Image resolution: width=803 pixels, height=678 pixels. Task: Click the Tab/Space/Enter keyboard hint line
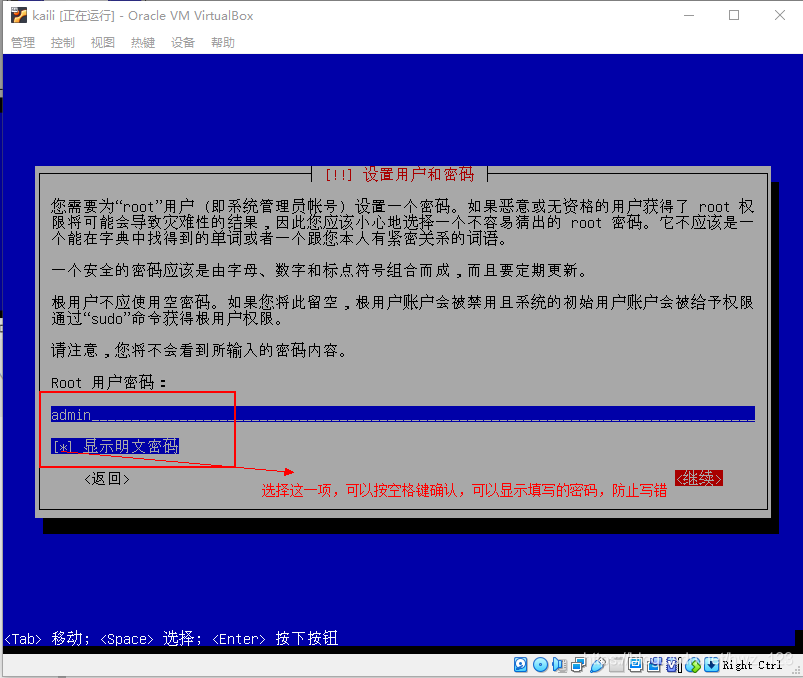point(171,639)
